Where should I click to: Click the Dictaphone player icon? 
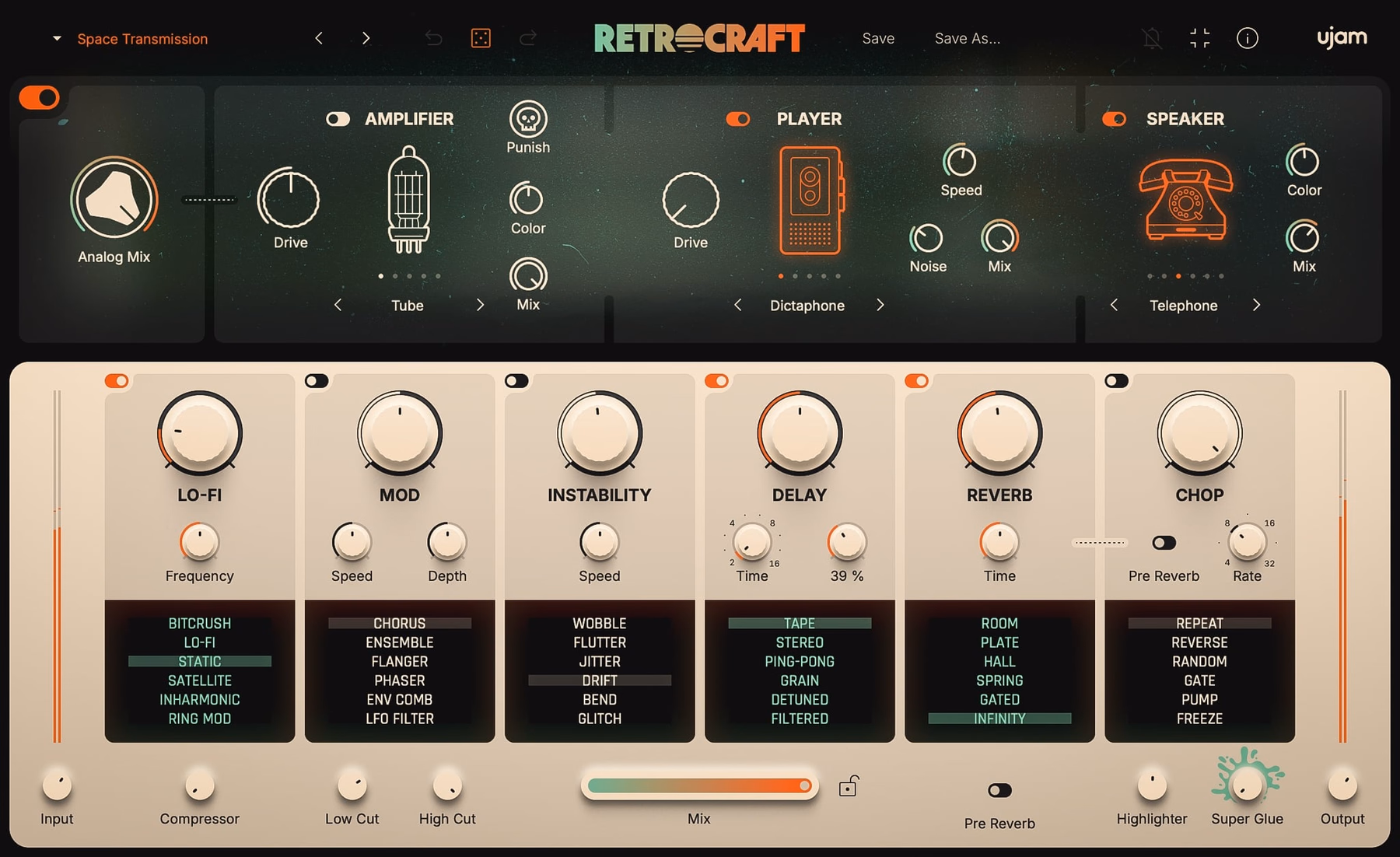tap(810, 201)
